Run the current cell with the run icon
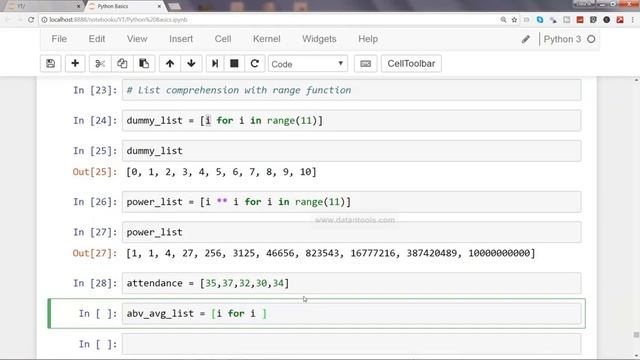 click(x=215, y=64)
